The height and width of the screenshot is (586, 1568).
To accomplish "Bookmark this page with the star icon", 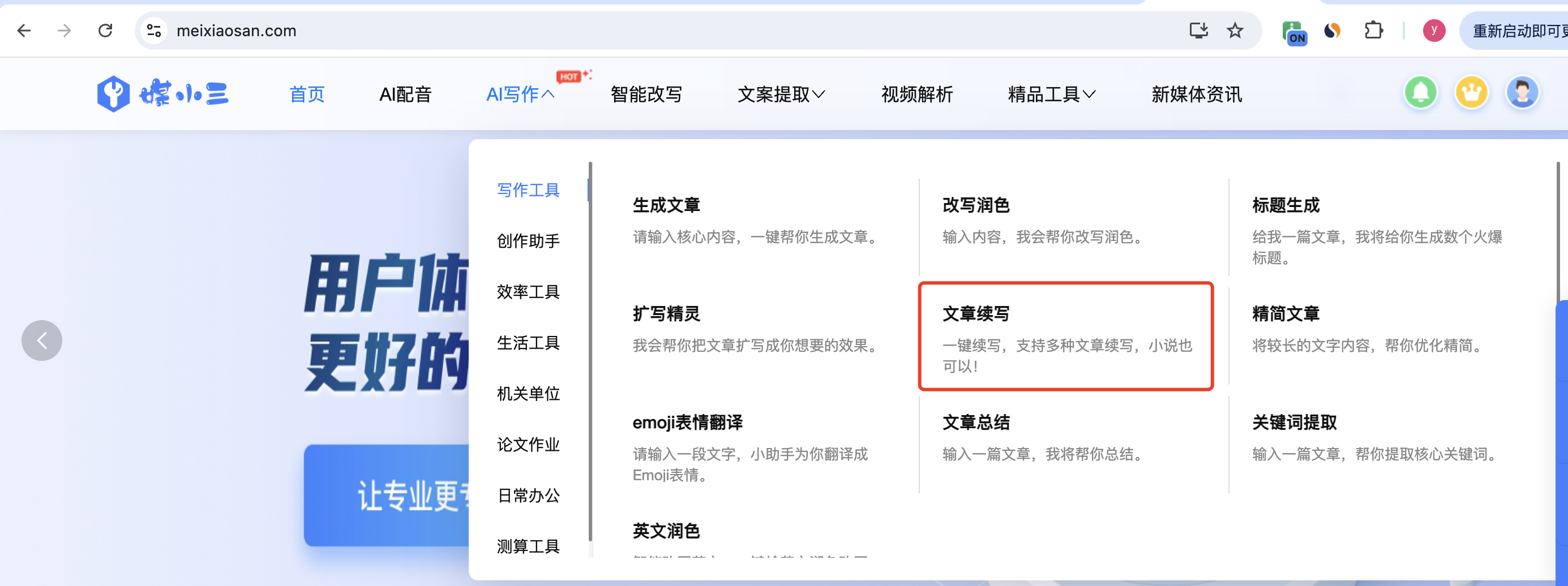I will point(1235,31).
